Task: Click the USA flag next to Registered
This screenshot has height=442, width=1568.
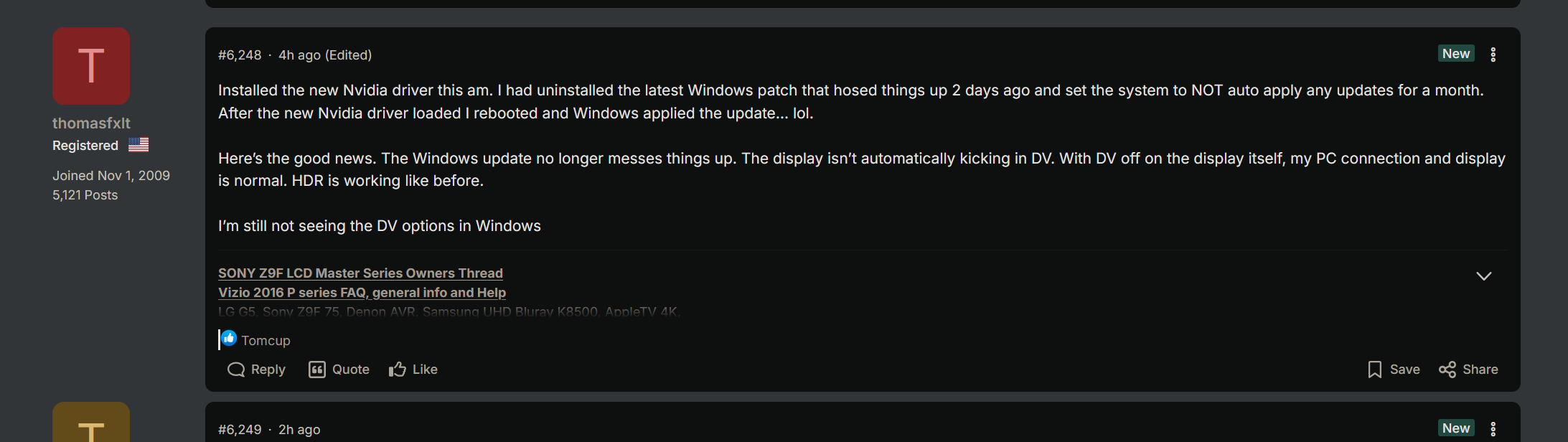Action: point(139,144)
